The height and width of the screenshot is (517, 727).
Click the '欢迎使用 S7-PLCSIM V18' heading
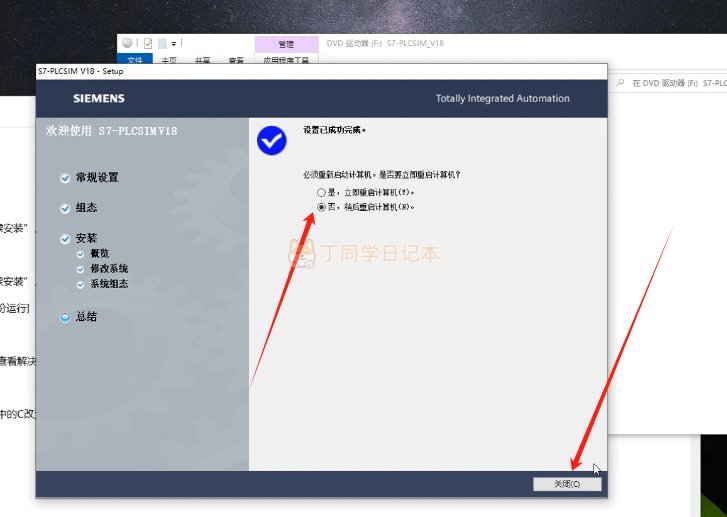(x=111, y=131)
